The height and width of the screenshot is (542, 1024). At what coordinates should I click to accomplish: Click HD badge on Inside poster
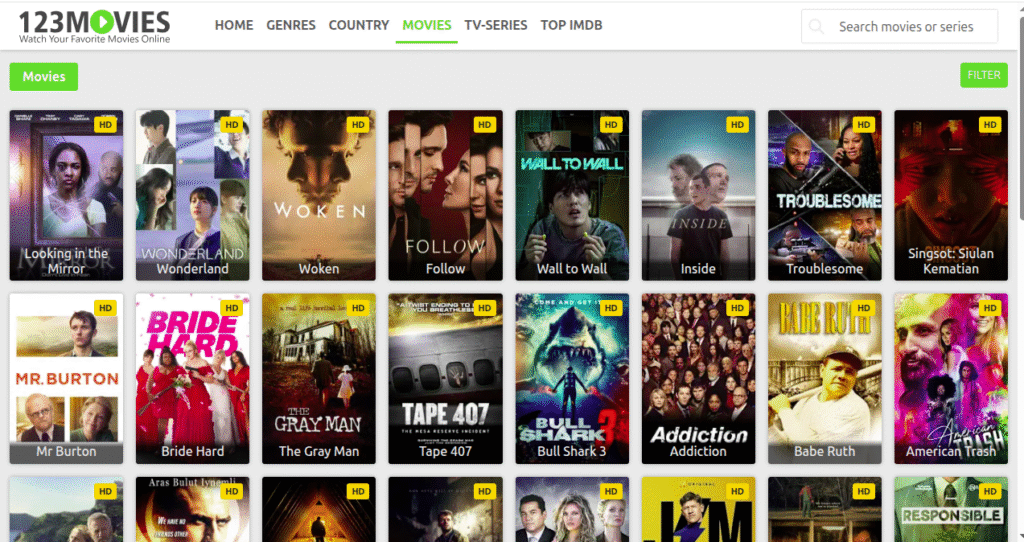click(737, 125)
